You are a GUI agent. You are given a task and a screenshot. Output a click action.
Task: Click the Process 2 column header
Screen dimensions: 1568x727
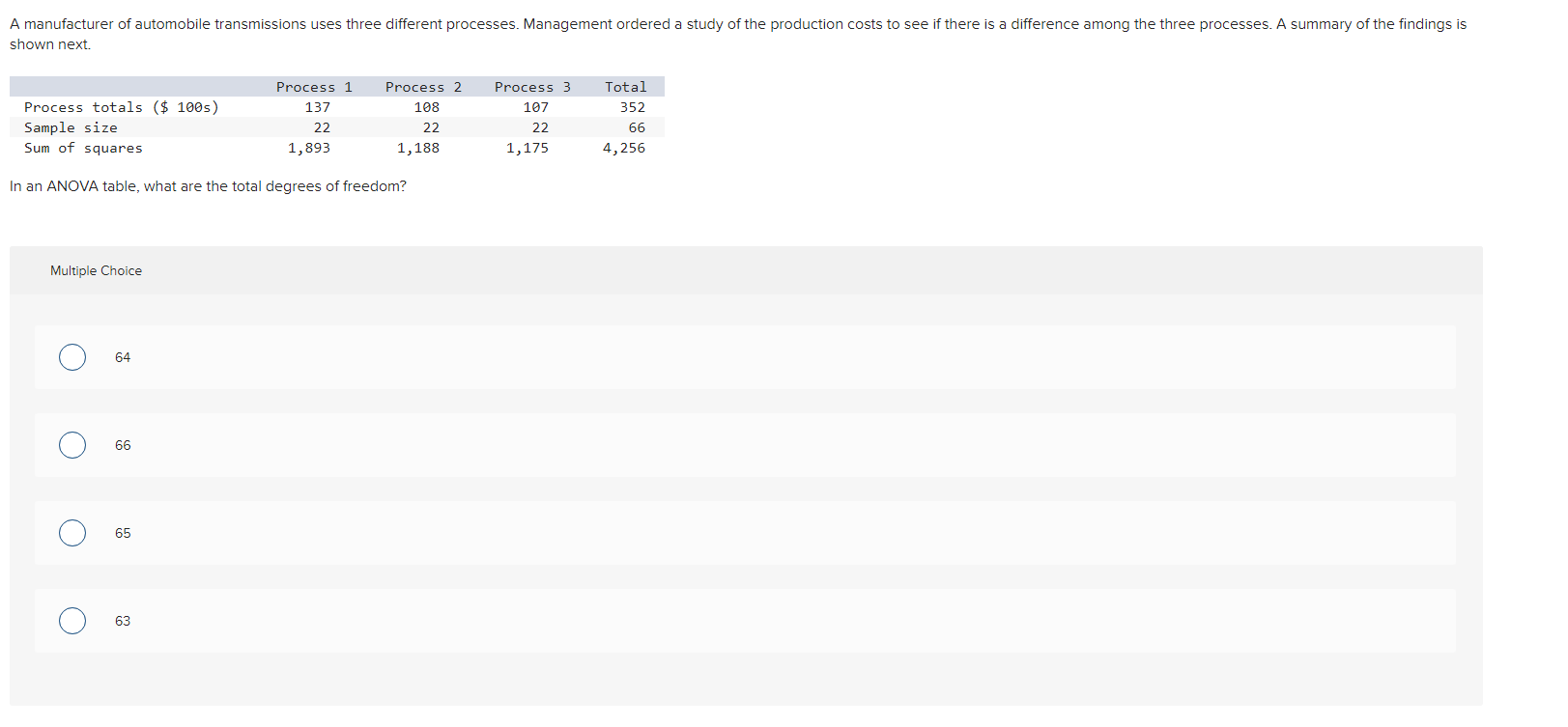click(x=423, y=86)
